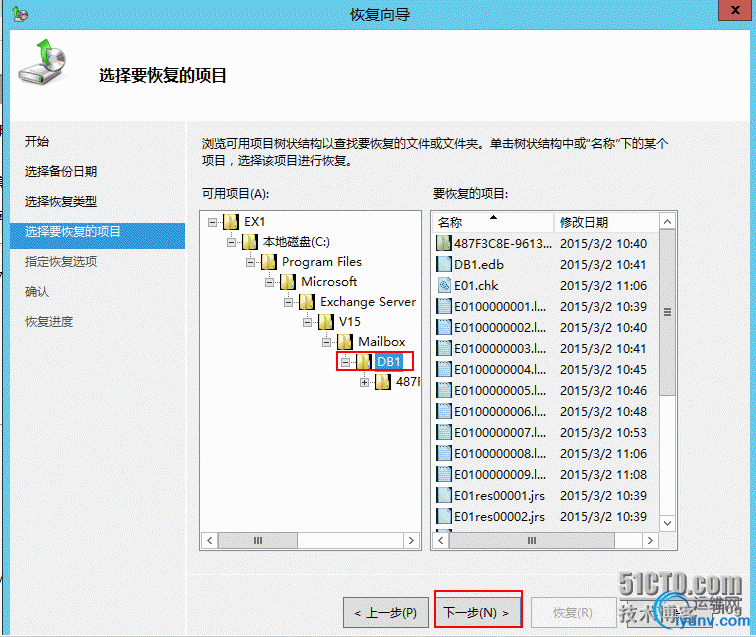Click tree scroll left arrow
The width and height of the screenshot is (756, 637).
[210, 541]
